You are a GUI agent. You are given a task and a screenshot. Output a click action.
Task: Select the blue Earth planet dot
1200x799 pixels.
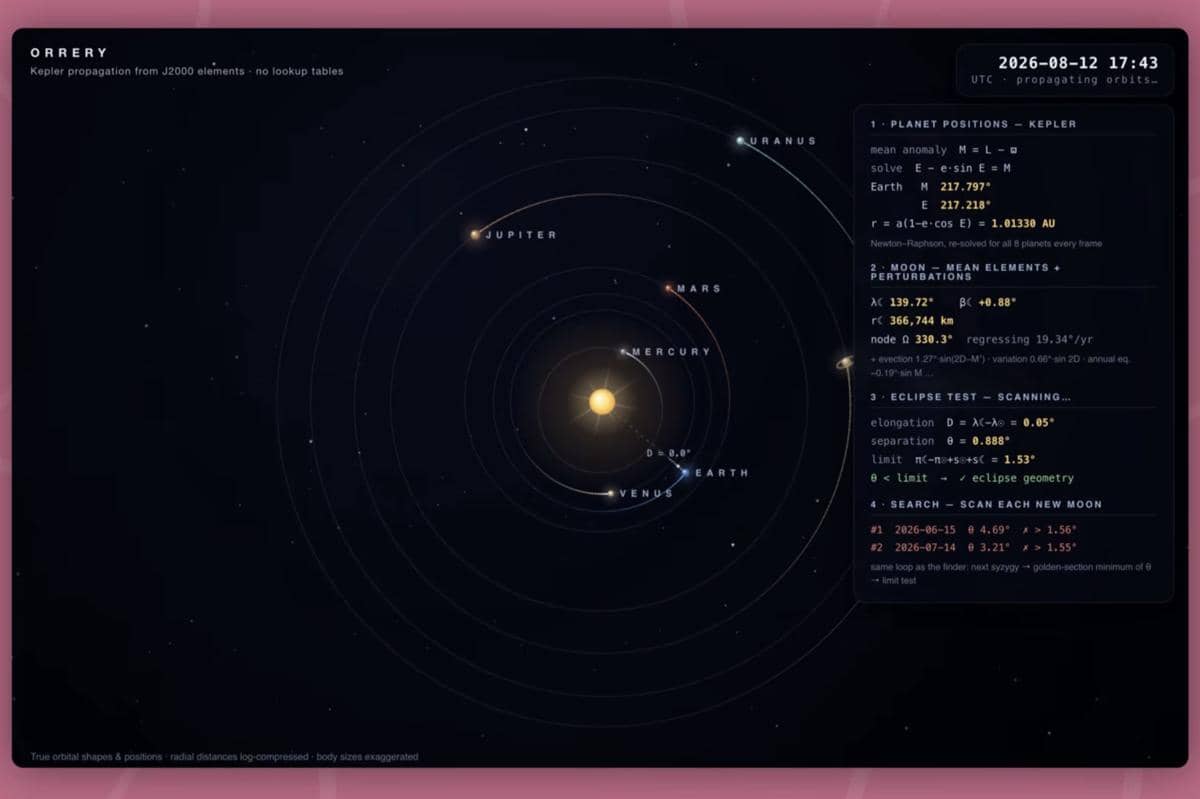tap(685, 472)
